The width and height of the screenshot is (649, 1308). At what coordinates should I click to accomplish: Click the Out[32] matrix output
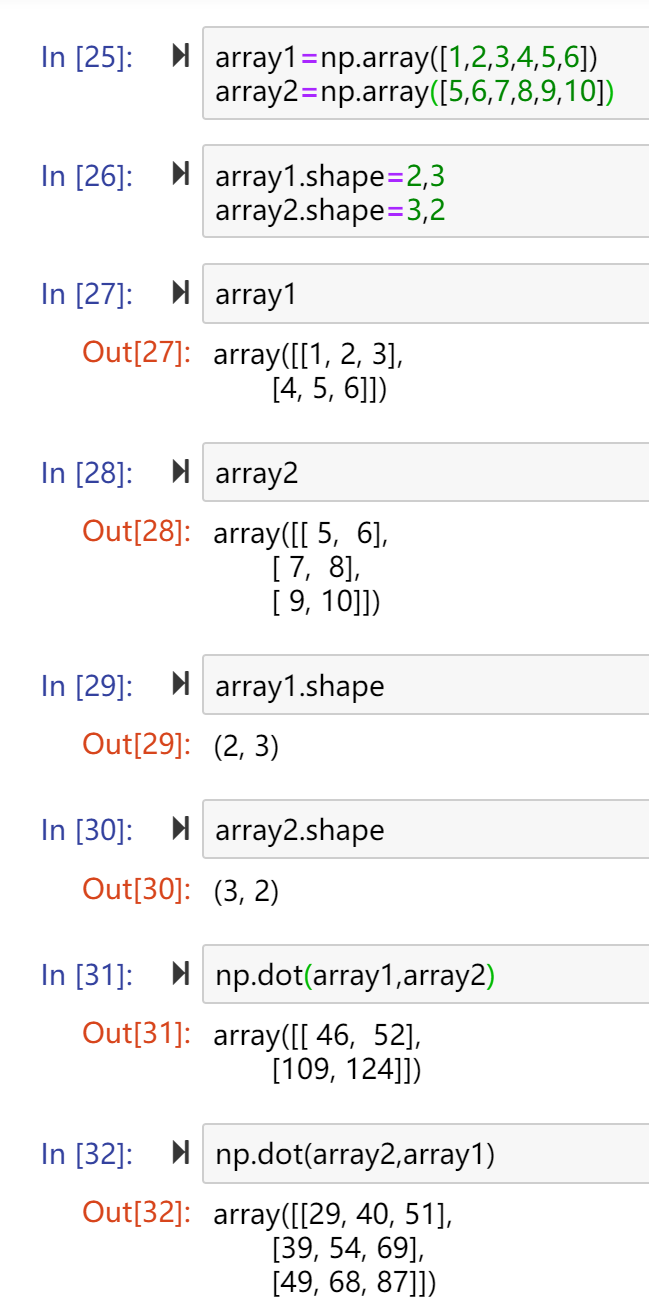pos(333,1248)
